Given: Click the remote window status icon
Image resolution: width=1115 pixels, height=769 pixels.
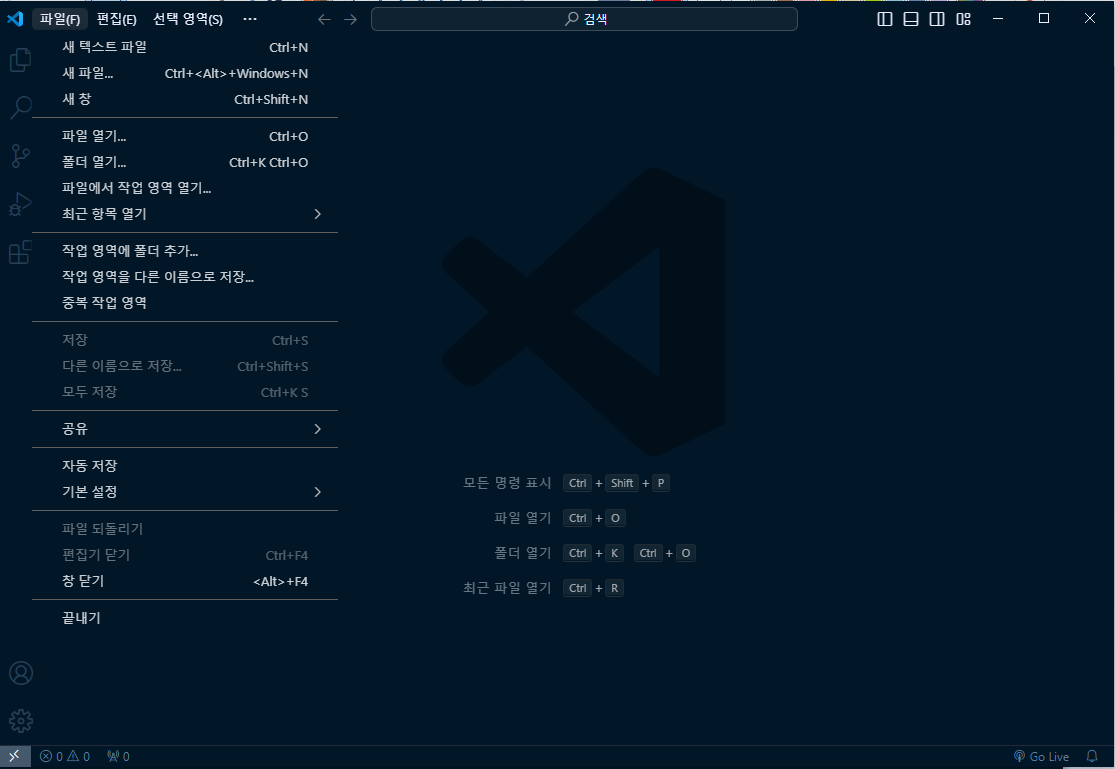Looking at the screenshot, I should click(x=15, y=756).
